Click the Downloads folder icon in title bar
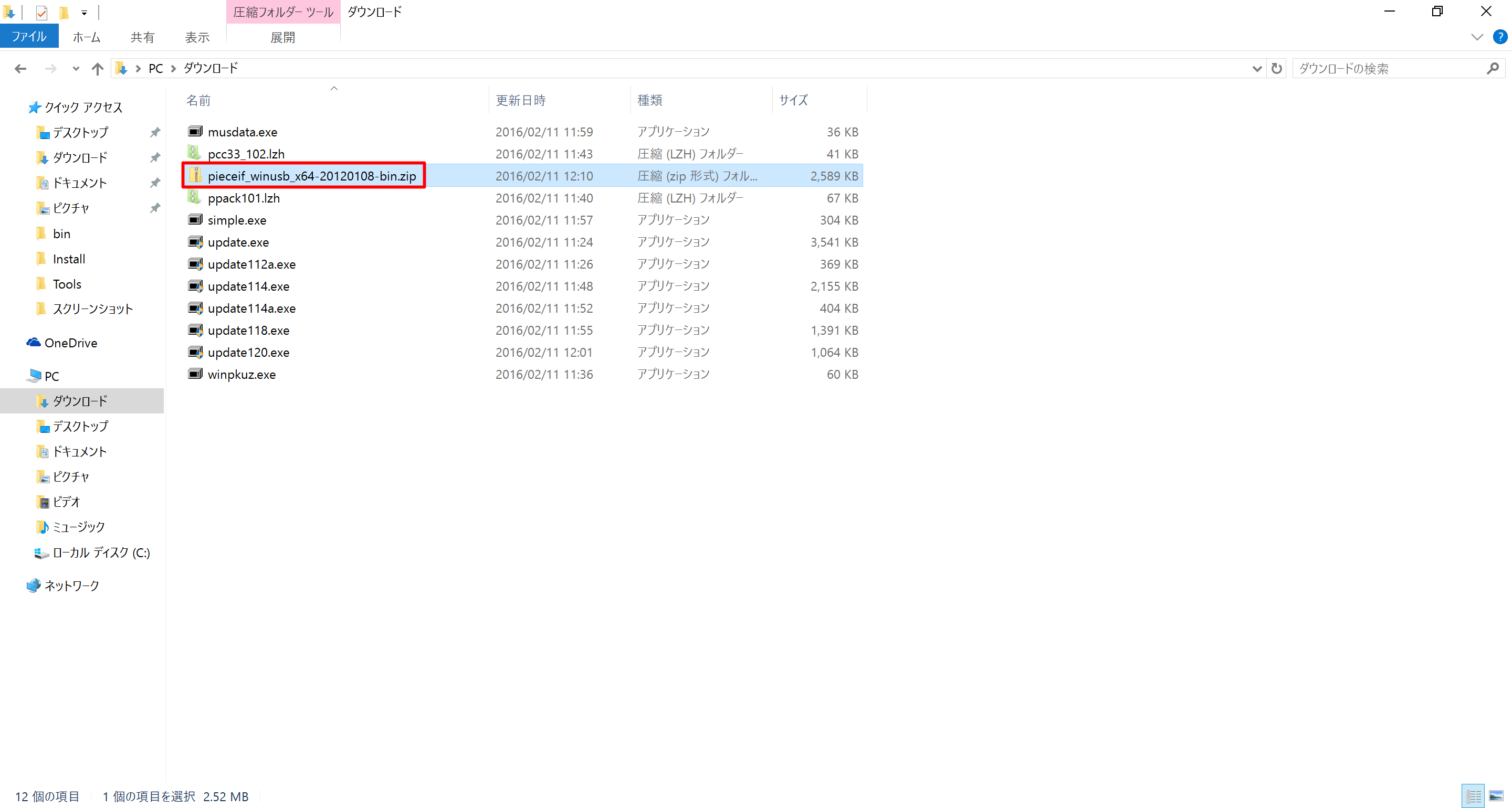This screenshot has height=808, width=1512. pyautogui.click(x=9, y=12)
